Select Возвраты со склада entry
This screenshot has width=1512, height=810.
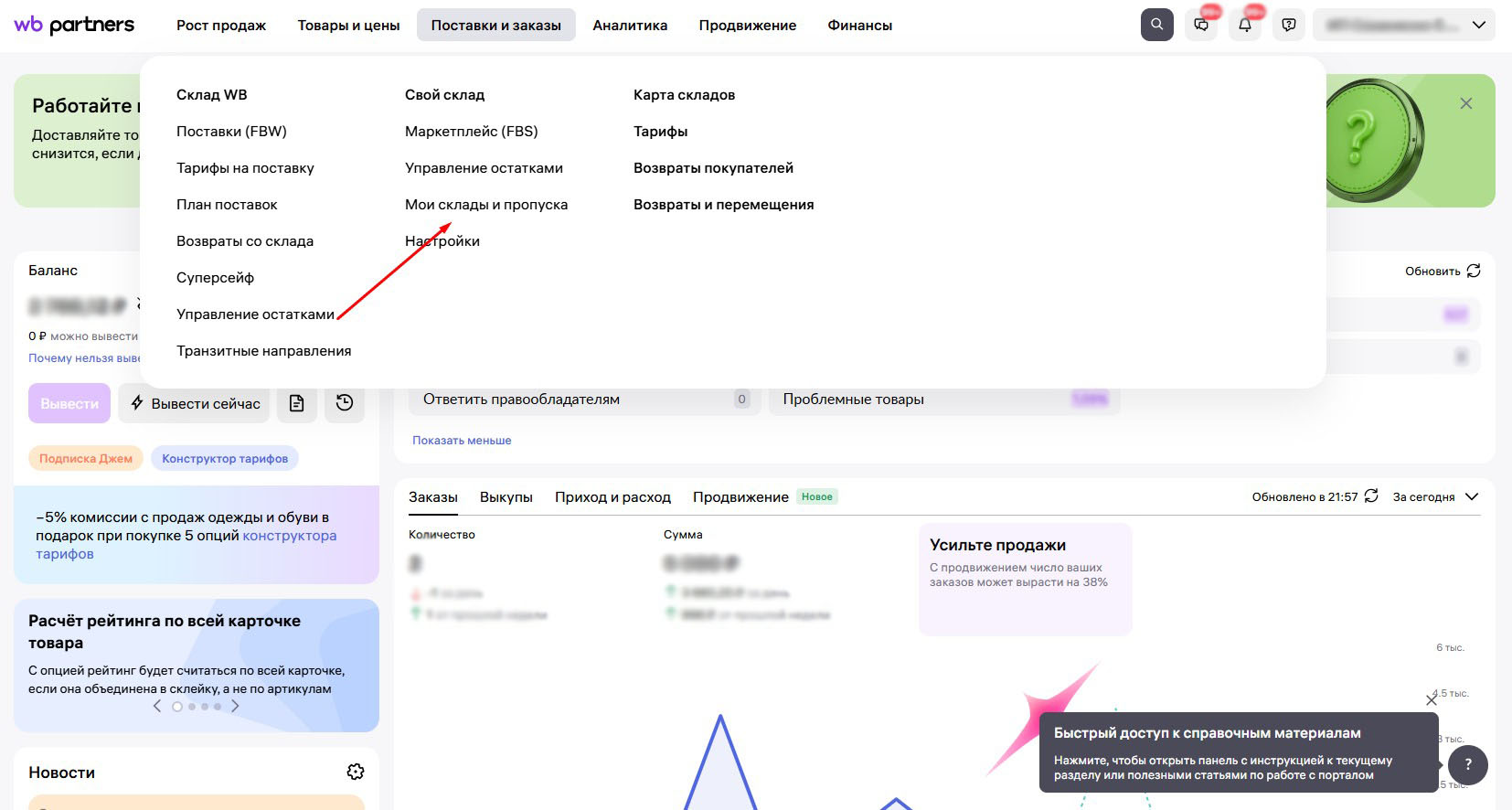[x=245, y=241]
